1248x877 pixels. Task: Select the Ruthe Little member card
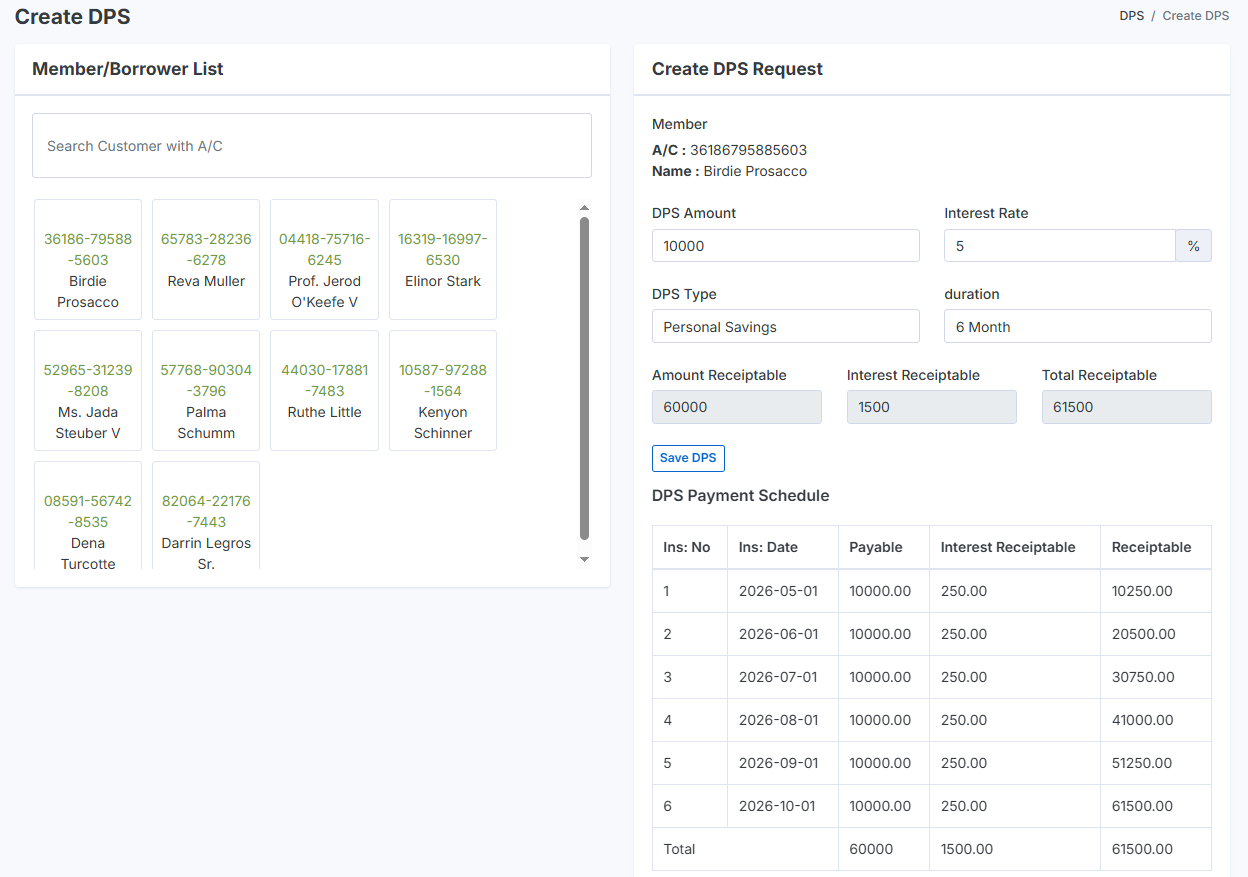coord(324,391)
